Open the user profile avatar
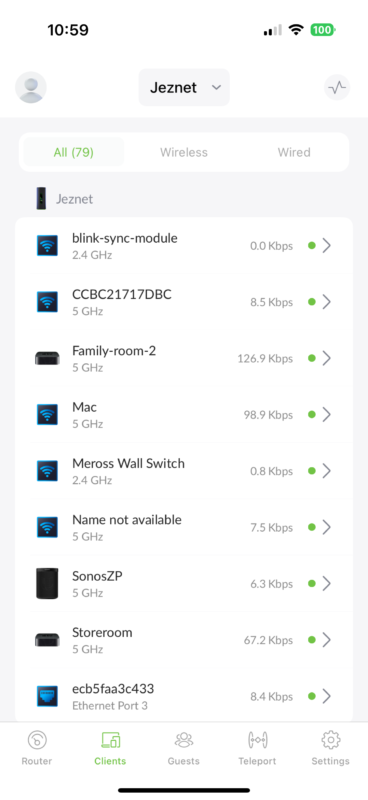Image resolution: width=368 pixels, height=800 pixels. point(31,87)
